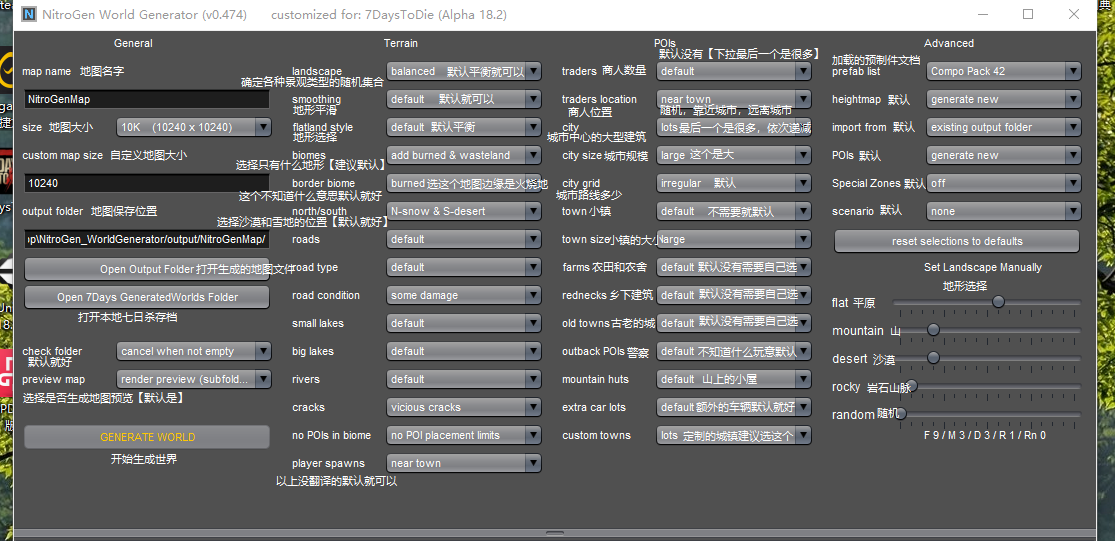Screen dimensions: 1115x541
Task: Open the rivers dropdown
Action: [x=464, y=380]
